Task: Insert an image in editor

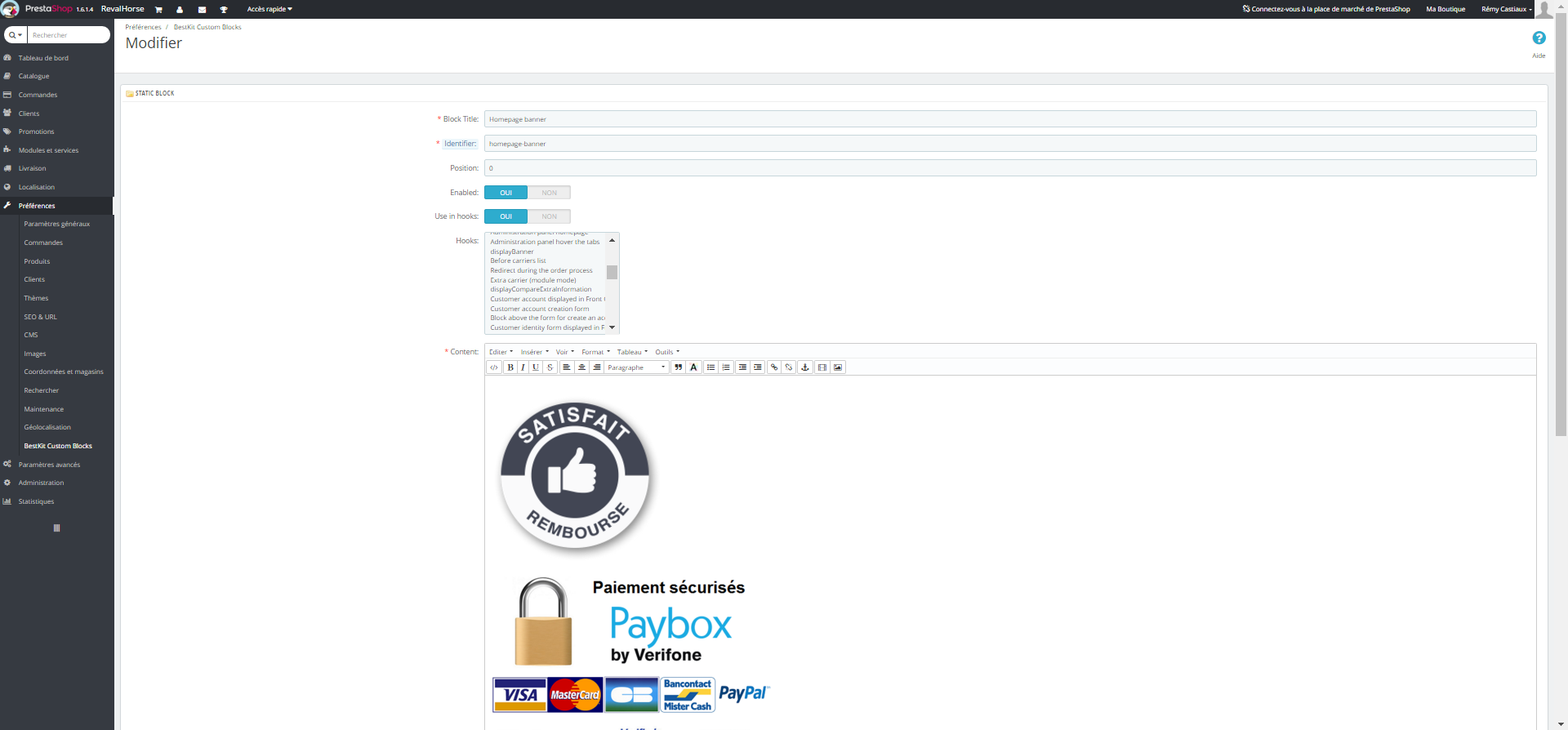Action: (x=838, y=367)
